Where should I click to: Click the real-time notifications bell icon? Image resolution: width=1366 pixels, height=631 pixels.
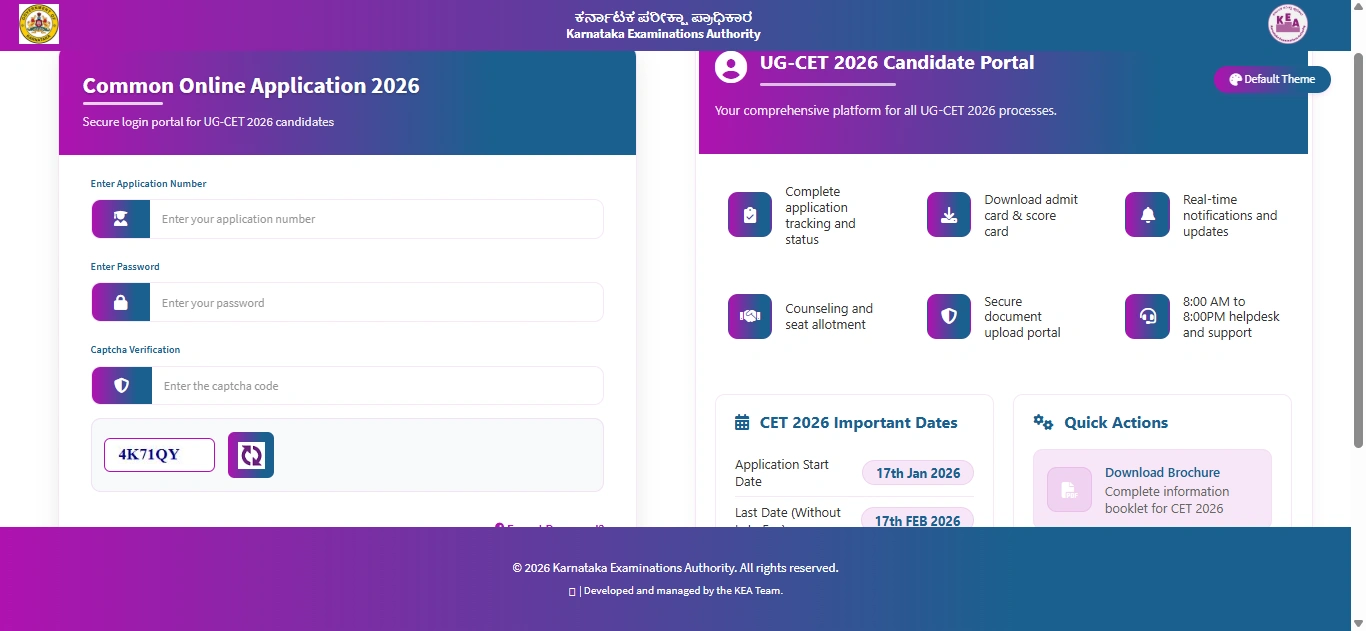pyautogui.click(x=1146, y=214)
